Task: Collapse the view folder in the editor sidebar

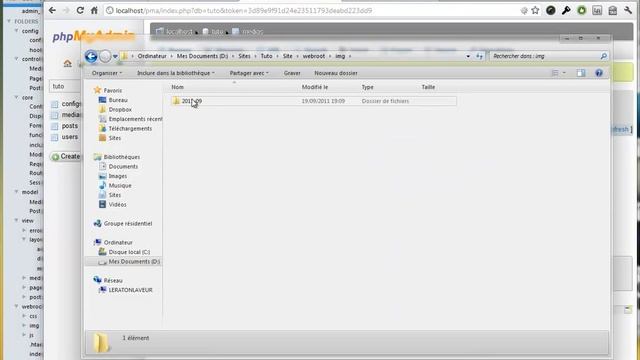Action: [x=17, y=220]
